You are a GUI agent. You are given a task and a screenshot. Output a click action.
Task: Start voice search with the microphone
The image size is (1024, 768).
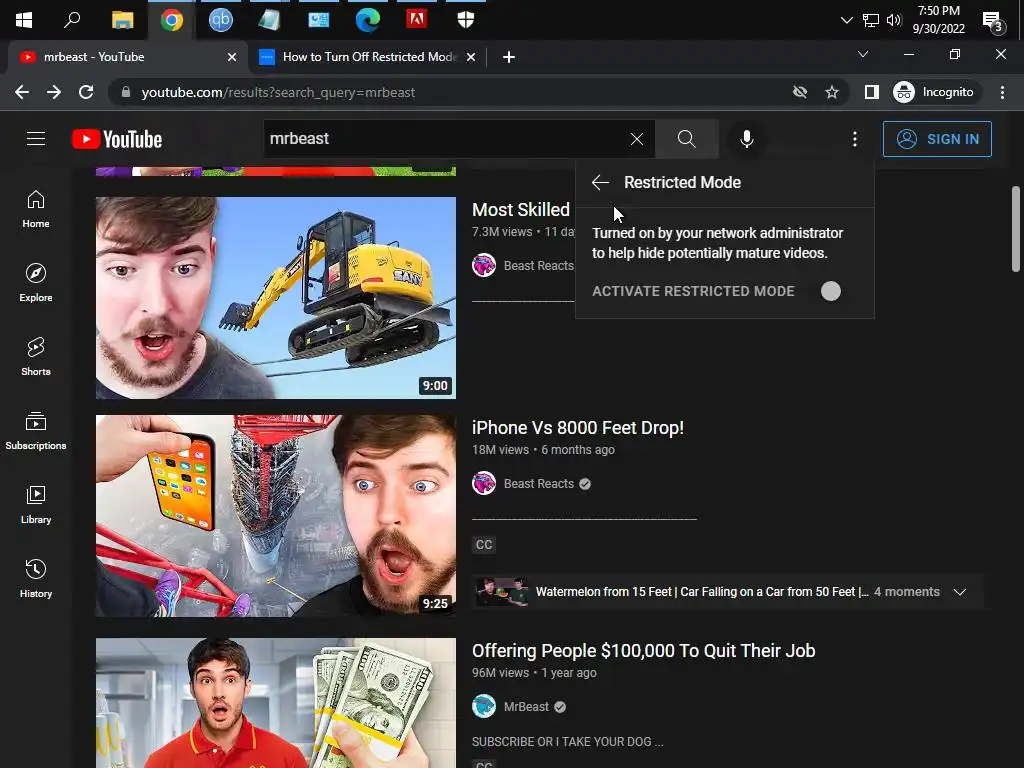point(746,138)
